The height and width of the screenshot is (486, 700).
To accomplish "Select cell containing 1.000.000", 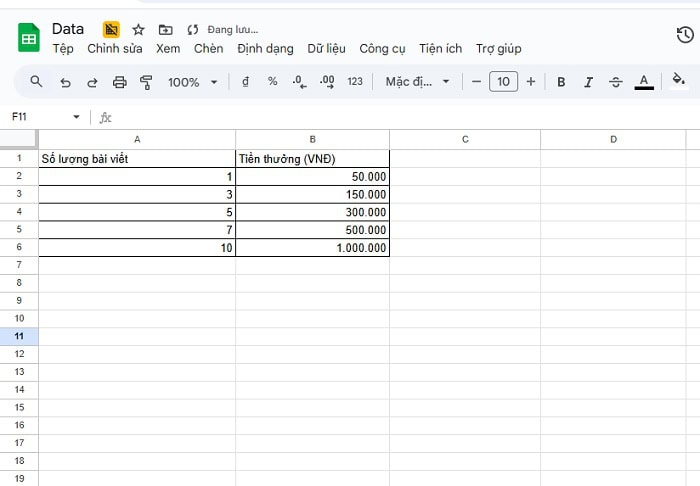I will tap(312, 248).
